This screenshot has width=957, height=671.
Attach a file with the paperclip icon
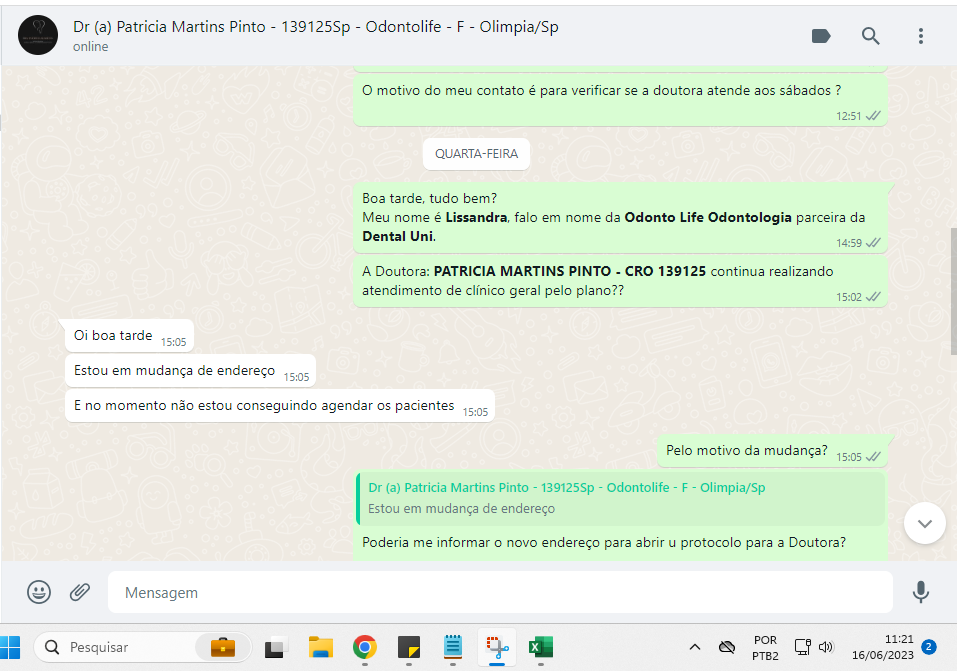pyautogui.click(x=80, y=592)
